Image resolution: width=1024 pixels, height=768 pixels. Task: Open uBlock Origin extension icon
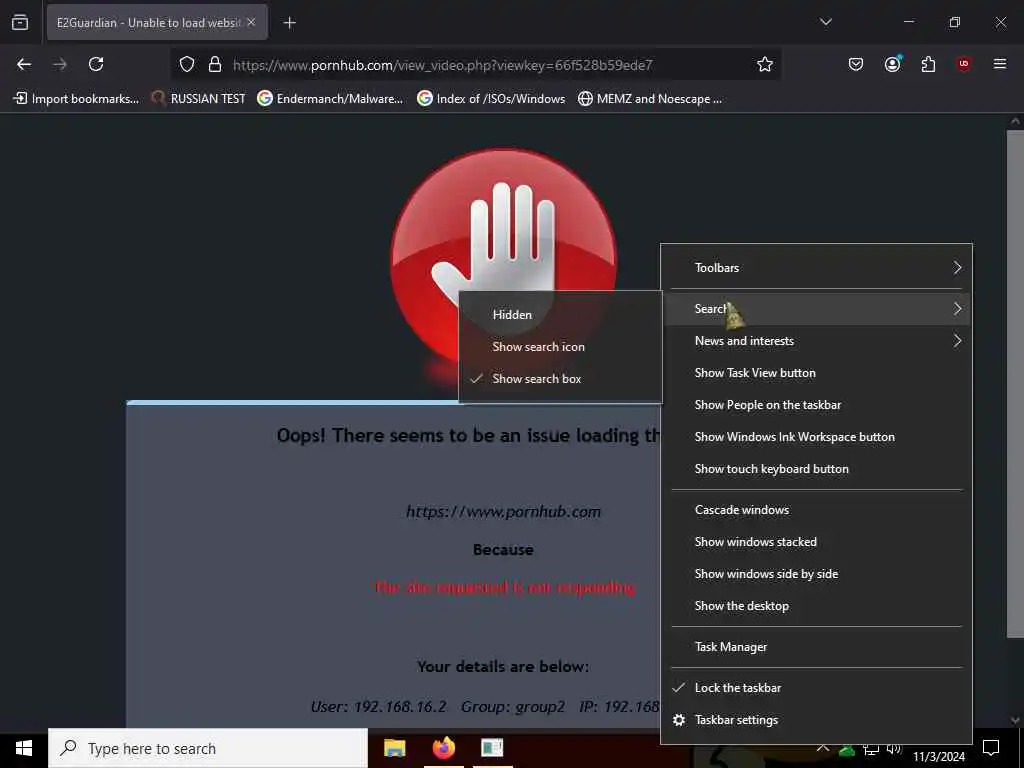964,64
